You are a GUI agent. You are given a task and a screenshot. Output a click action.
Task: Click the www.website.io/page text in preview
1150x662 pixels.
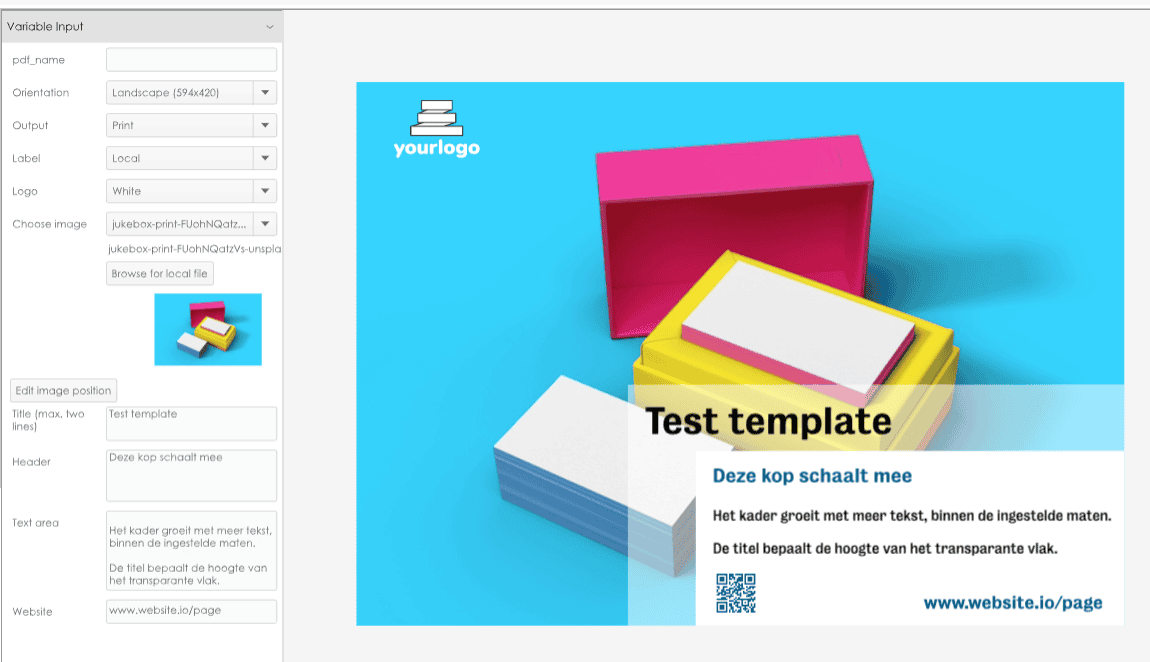click(x=1012, y=603)
